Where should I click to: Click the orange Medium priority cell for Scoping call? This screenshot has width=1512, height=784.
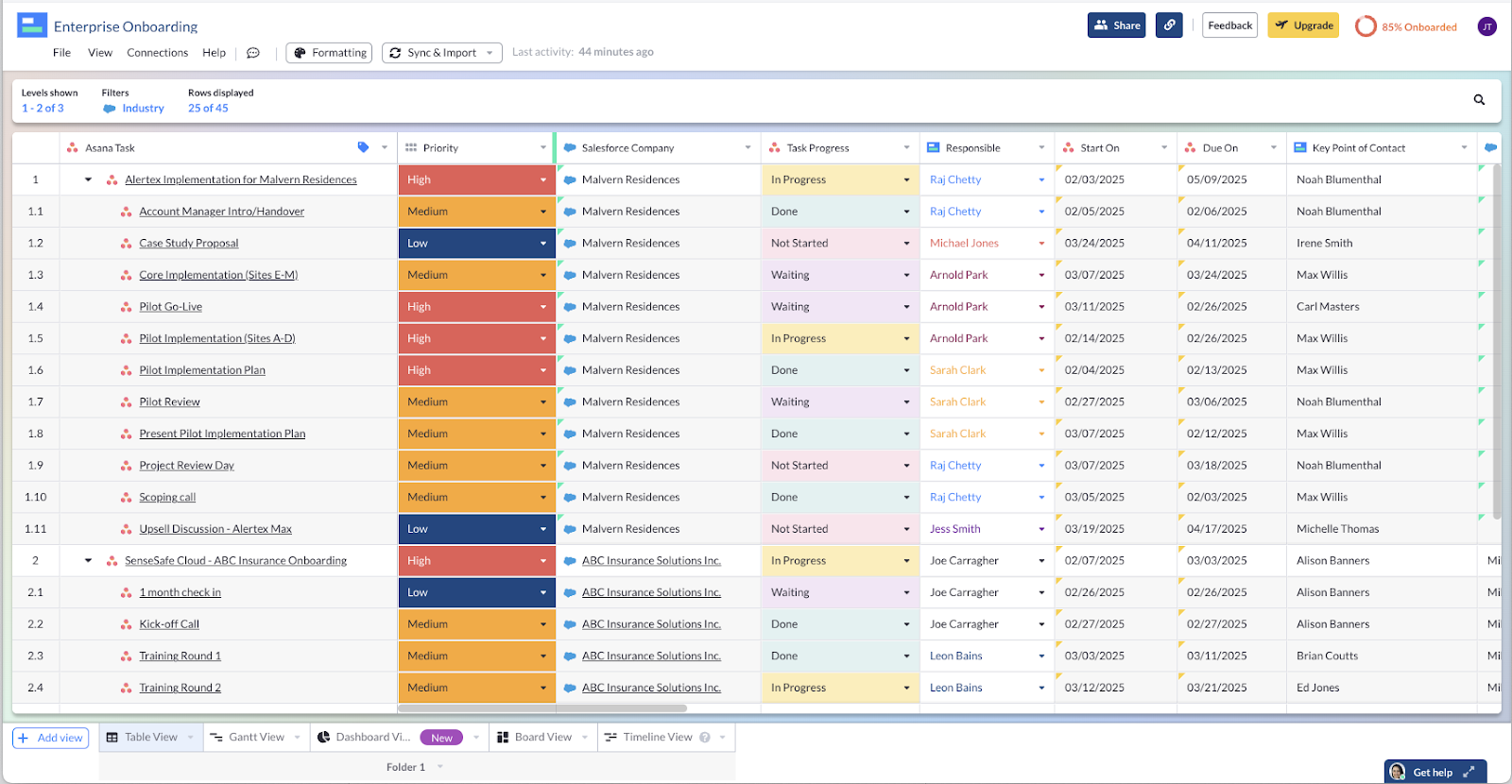click(476, 498)
